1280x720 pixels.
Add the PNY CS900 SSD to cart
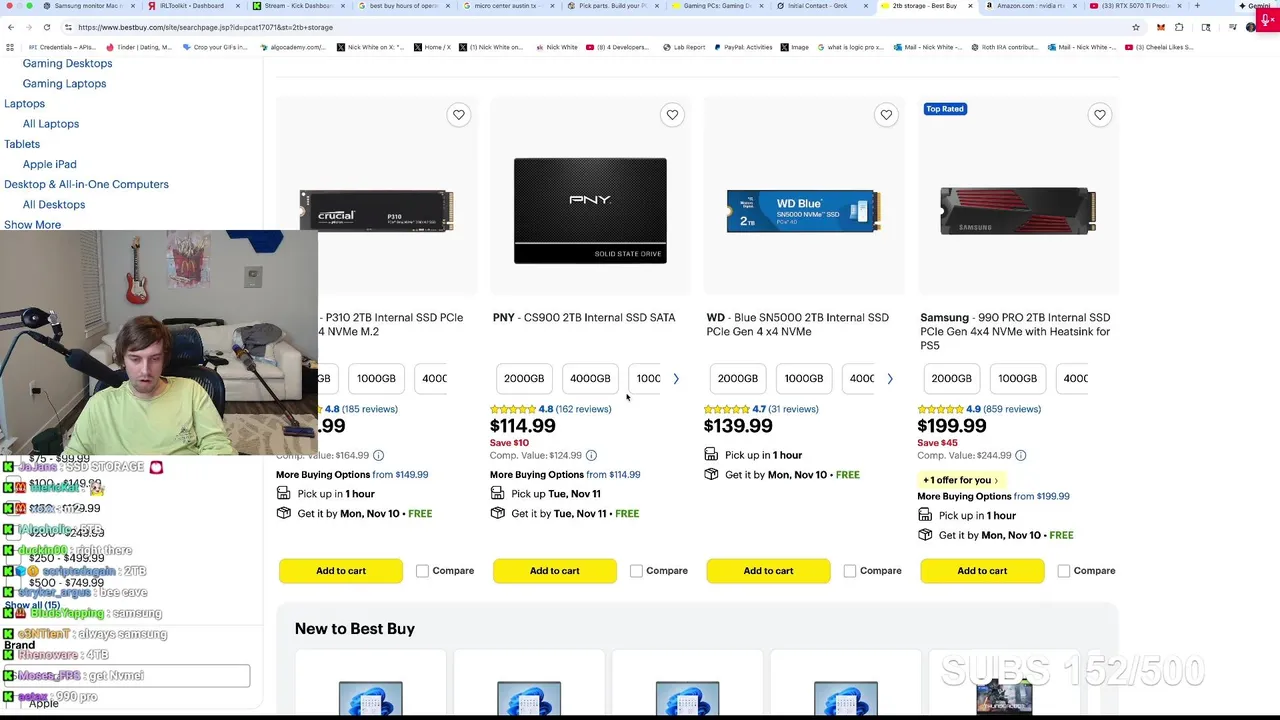tap(555, 571)
